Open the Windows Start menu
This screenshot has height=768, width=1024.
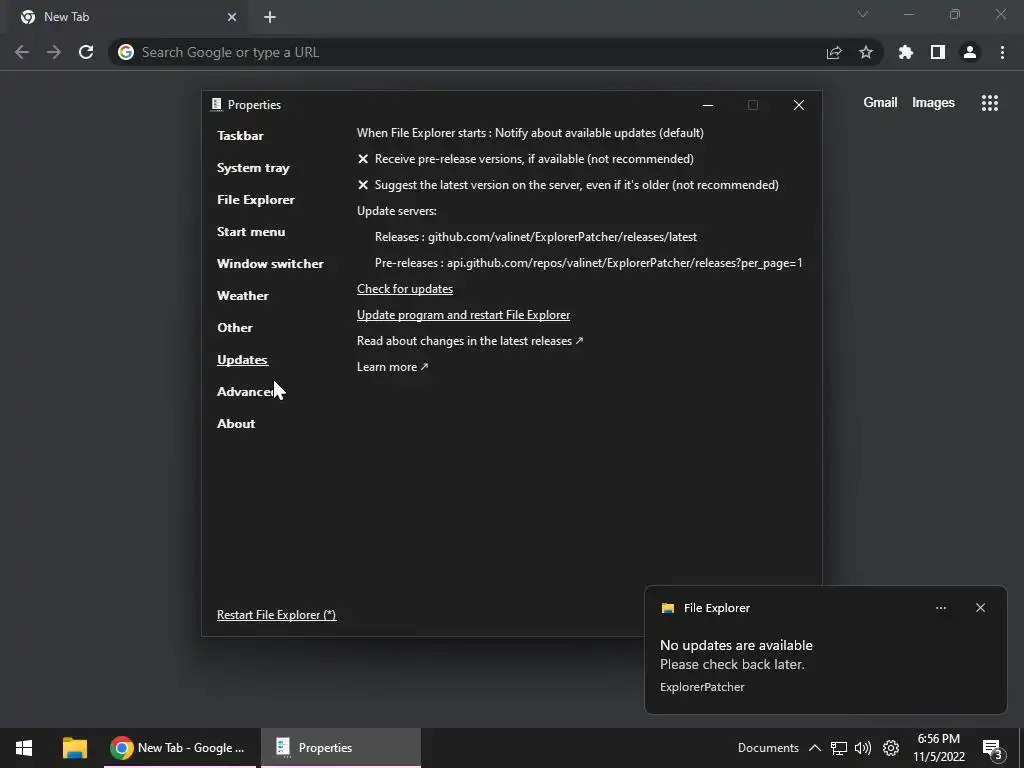point(24,748)
